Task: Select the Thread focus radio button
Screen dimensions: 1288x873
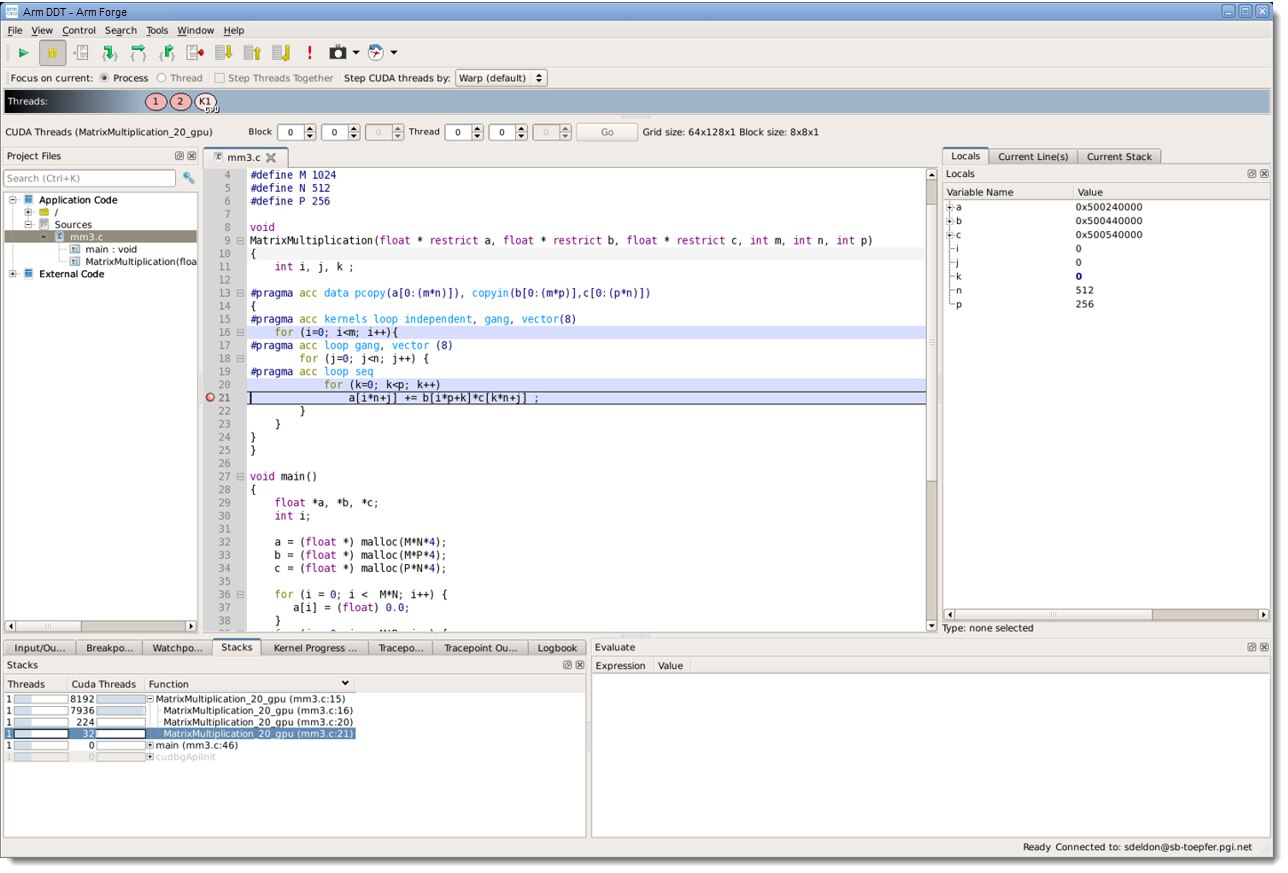Action: (162, 78)
